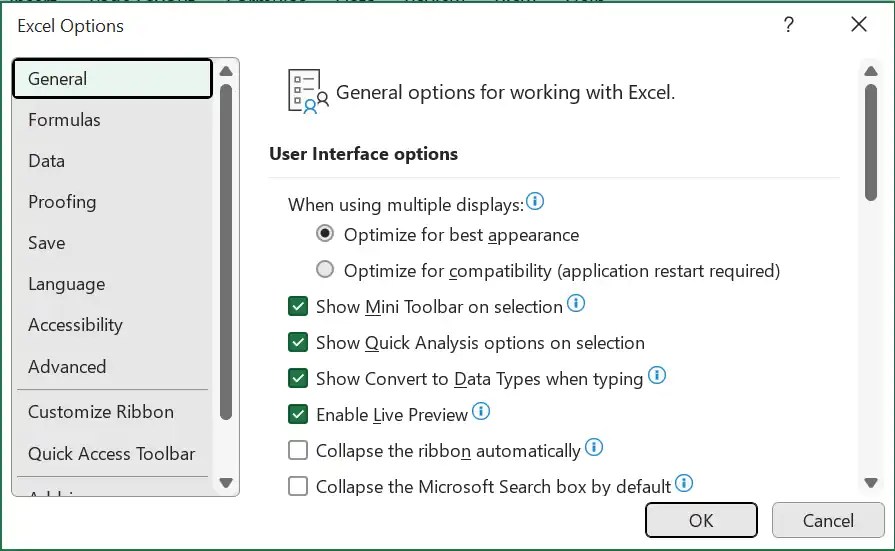The height and width of the screenshot is (551, 895).
Task: Uncheck Show Mini Toolbar on selection
Action: pos(298,307)
